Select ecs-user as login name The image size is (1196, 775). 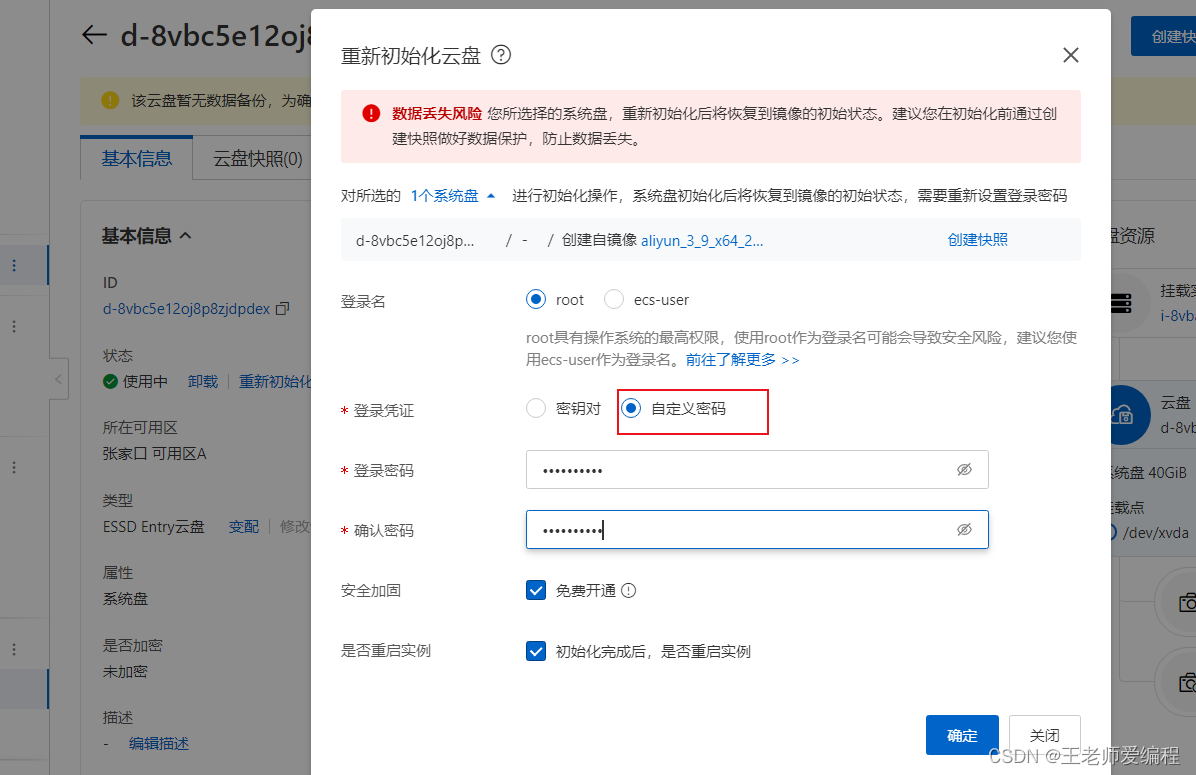[614, 300]
